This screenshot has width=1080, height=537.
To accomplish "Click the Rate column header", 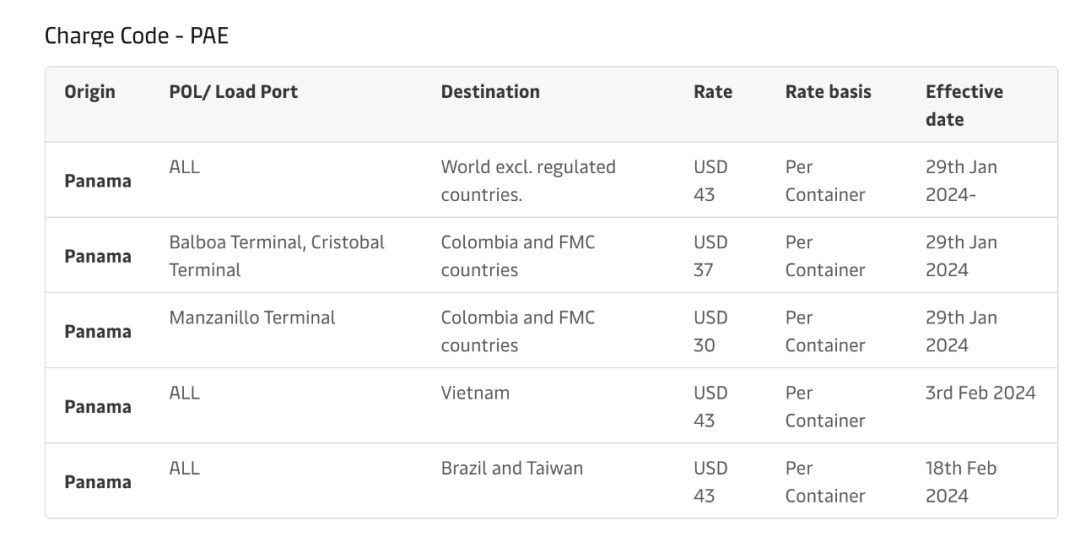I will click(x=712, y=92).
